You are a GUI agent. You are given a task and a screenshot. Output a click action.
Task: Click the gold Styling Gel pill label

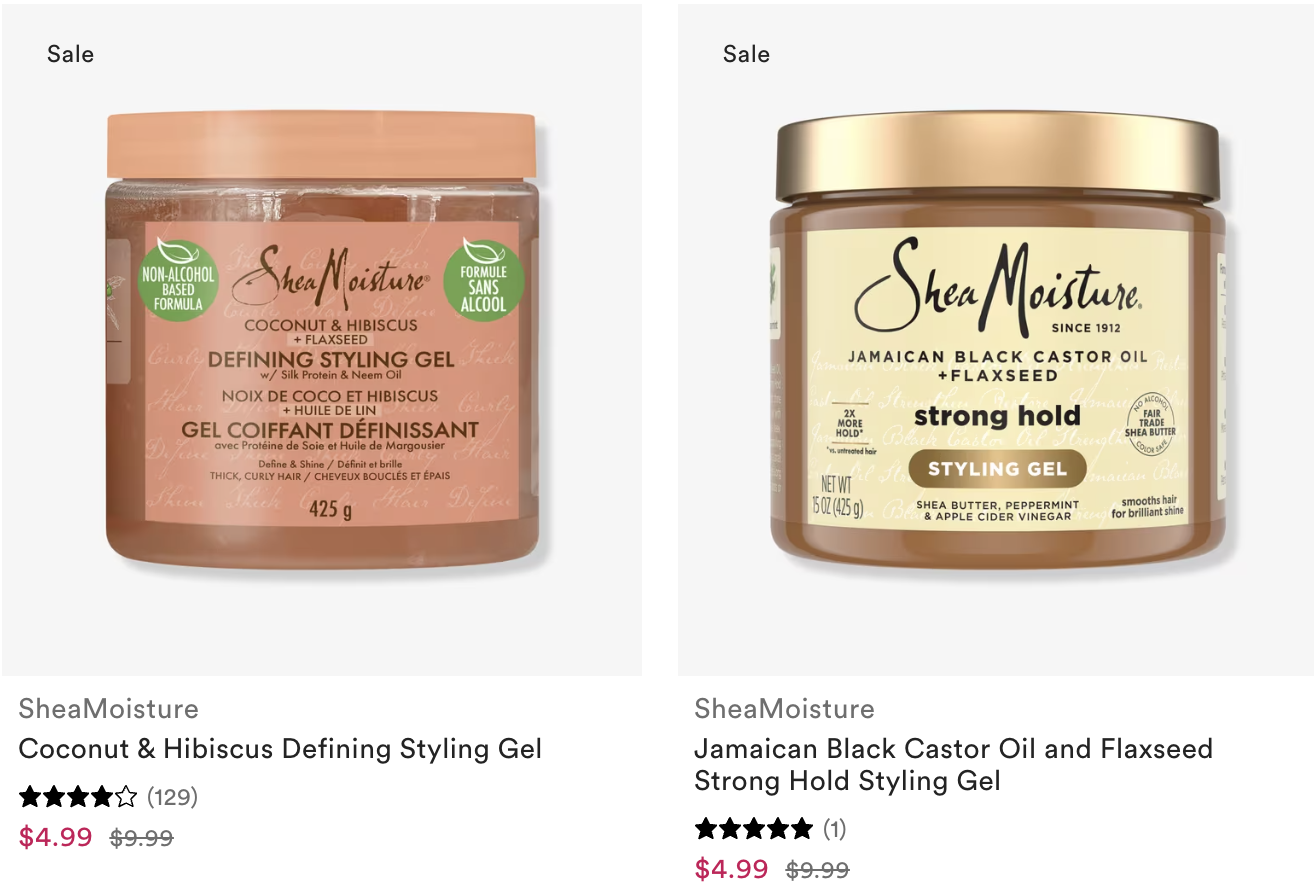pyautogui.click(x=996, y=468)
